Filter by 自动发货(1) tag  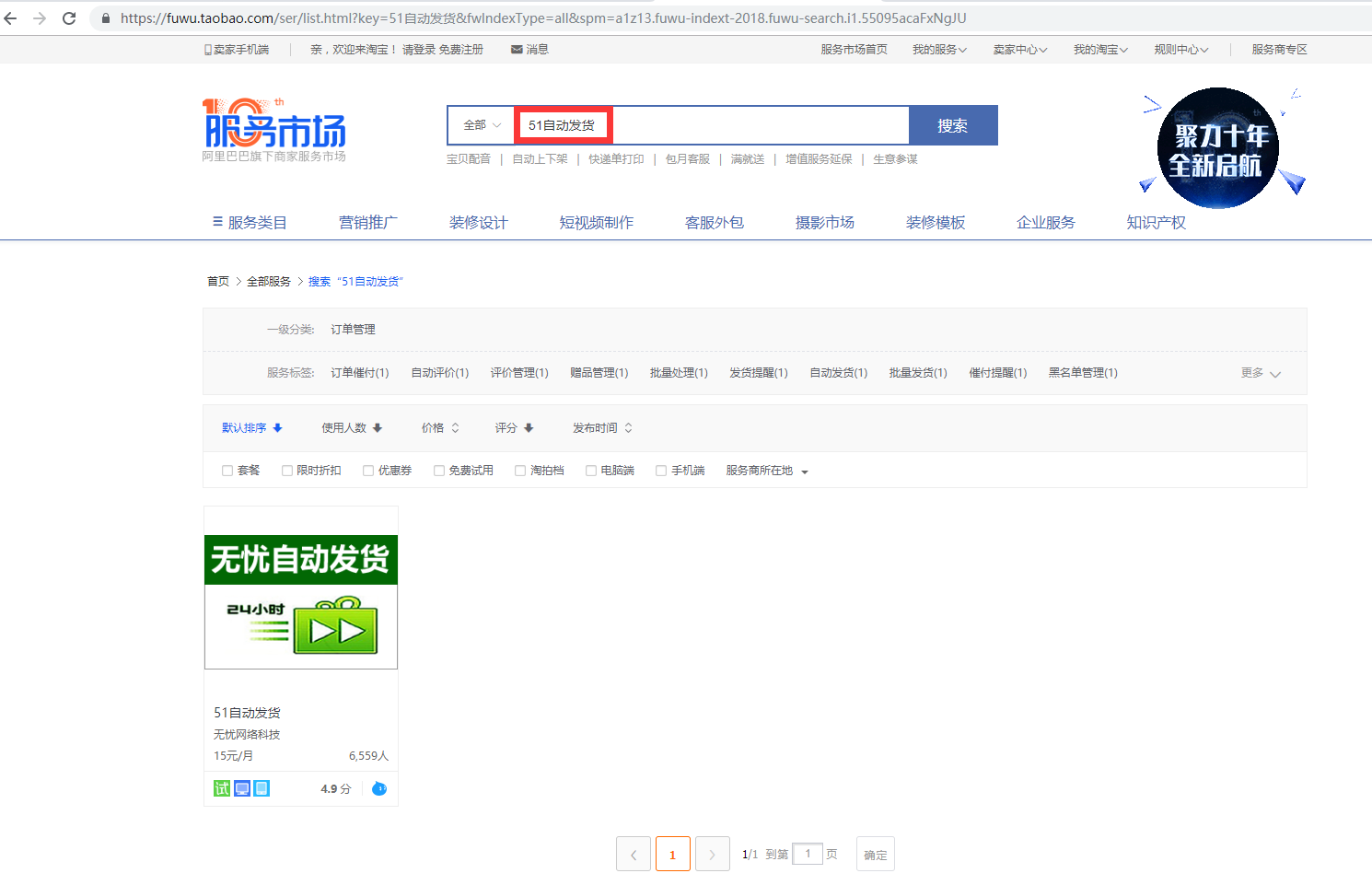(x=839, y=373)
